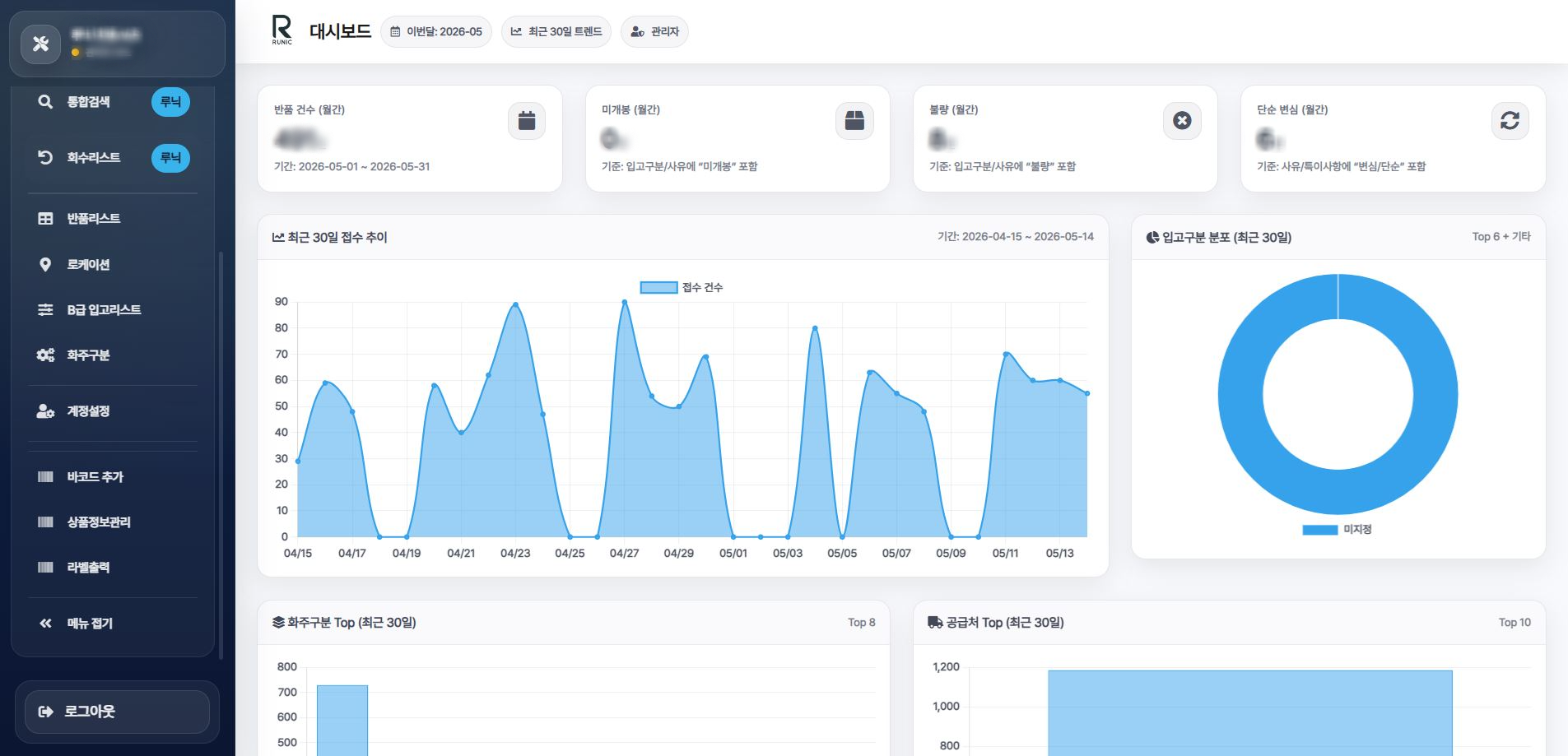Click the 로그아웃 button
Screen dimensions: 1568x756
pyautogui.click(x=117, y=712)
